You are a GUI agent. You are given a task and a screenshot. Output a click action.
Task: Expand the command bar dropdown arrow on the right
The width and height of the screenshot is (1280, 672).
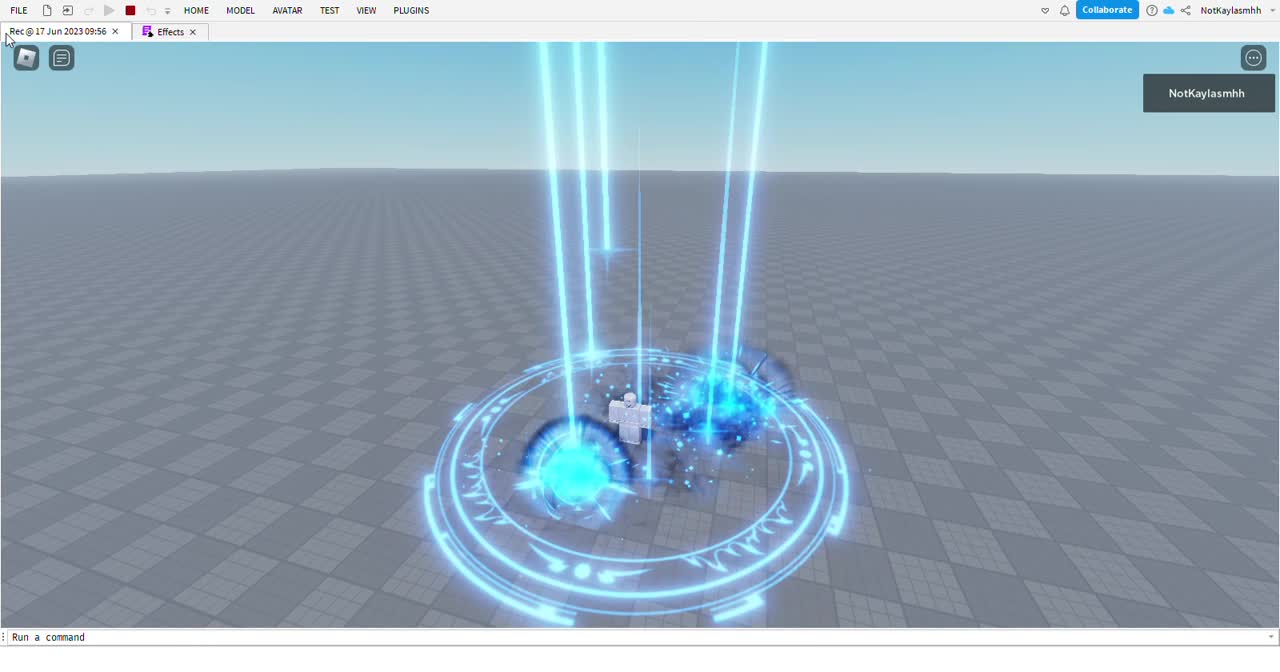pyautogui.click(x=1270, y=637)
